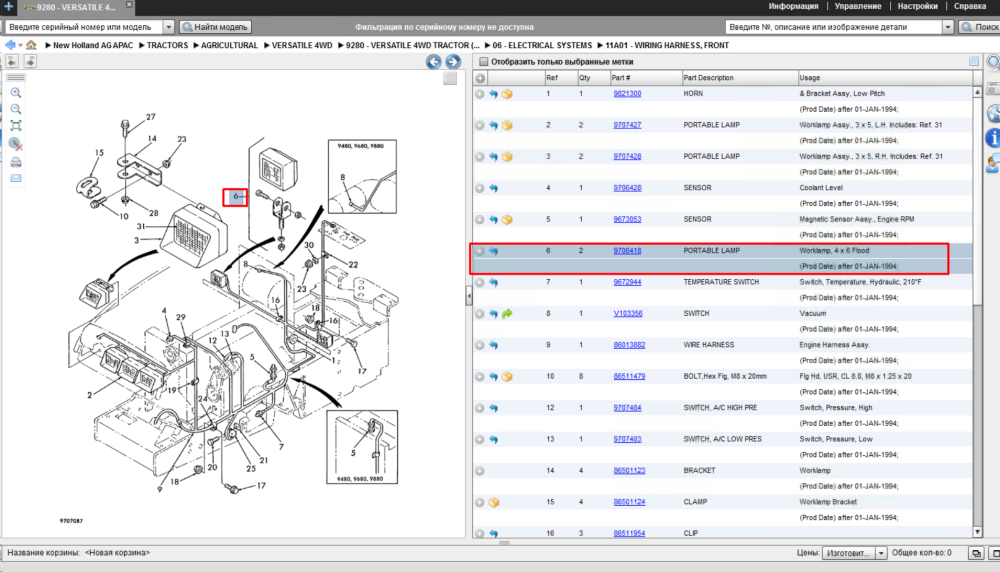The width and height of the screenshot is (1000, 572).
Task: Click table layout icon in parts list header
Action: tap(974, 61)
